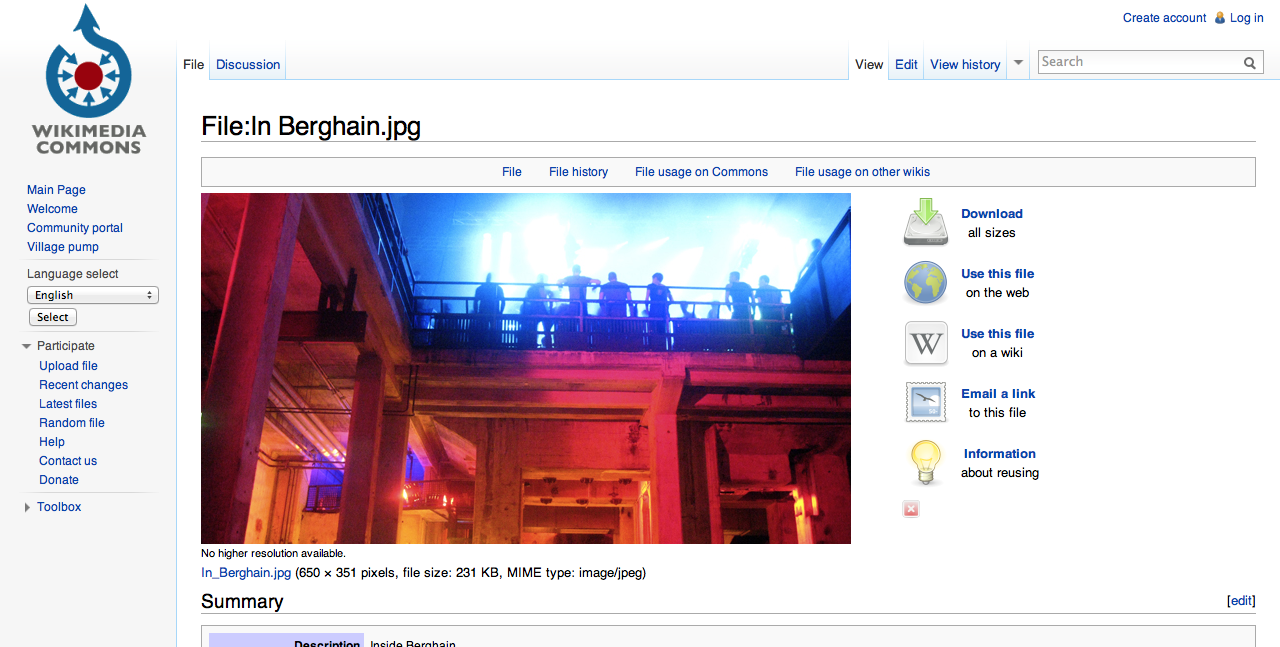
Task: Jump to File usage on Commons
Action: tap(701, 172)
